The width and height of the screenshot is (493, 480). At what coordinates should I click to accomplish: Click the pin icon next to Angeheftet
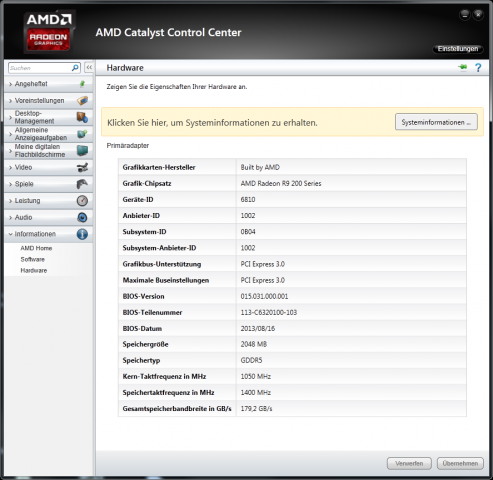(82, 84)
